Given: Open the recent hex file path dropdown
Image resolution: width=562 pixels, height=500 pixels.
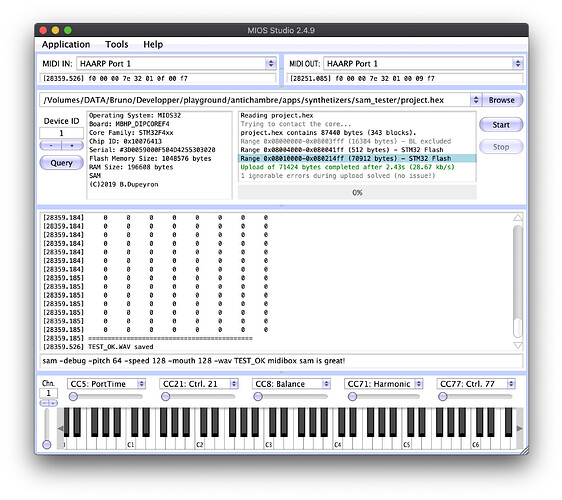Looking at the screenshot, I should (x=476, y=100).
